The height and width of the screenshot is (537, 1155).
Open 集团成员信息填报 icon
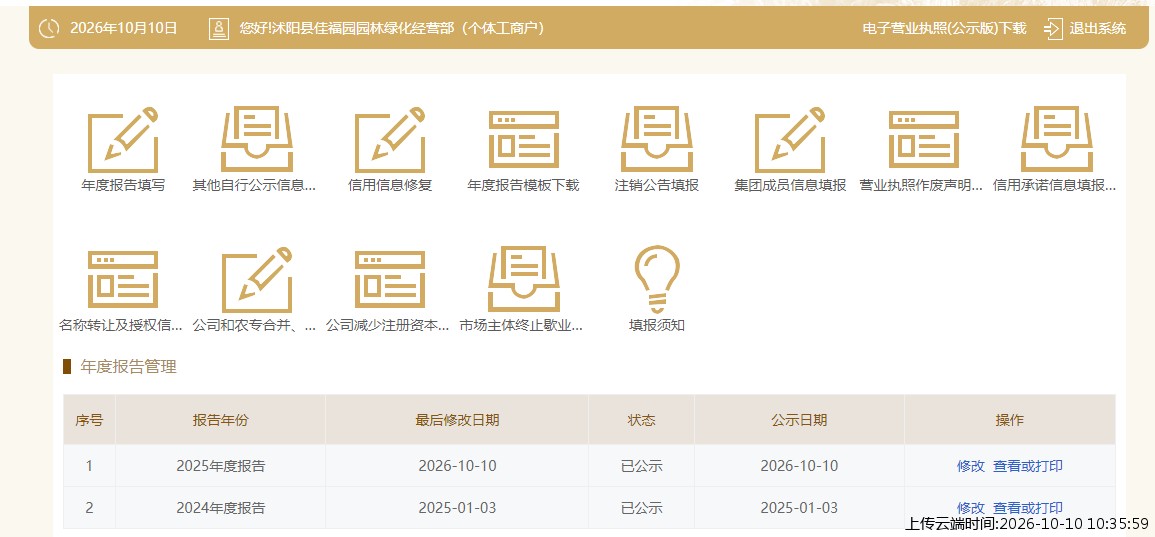[x=790, y=140]
